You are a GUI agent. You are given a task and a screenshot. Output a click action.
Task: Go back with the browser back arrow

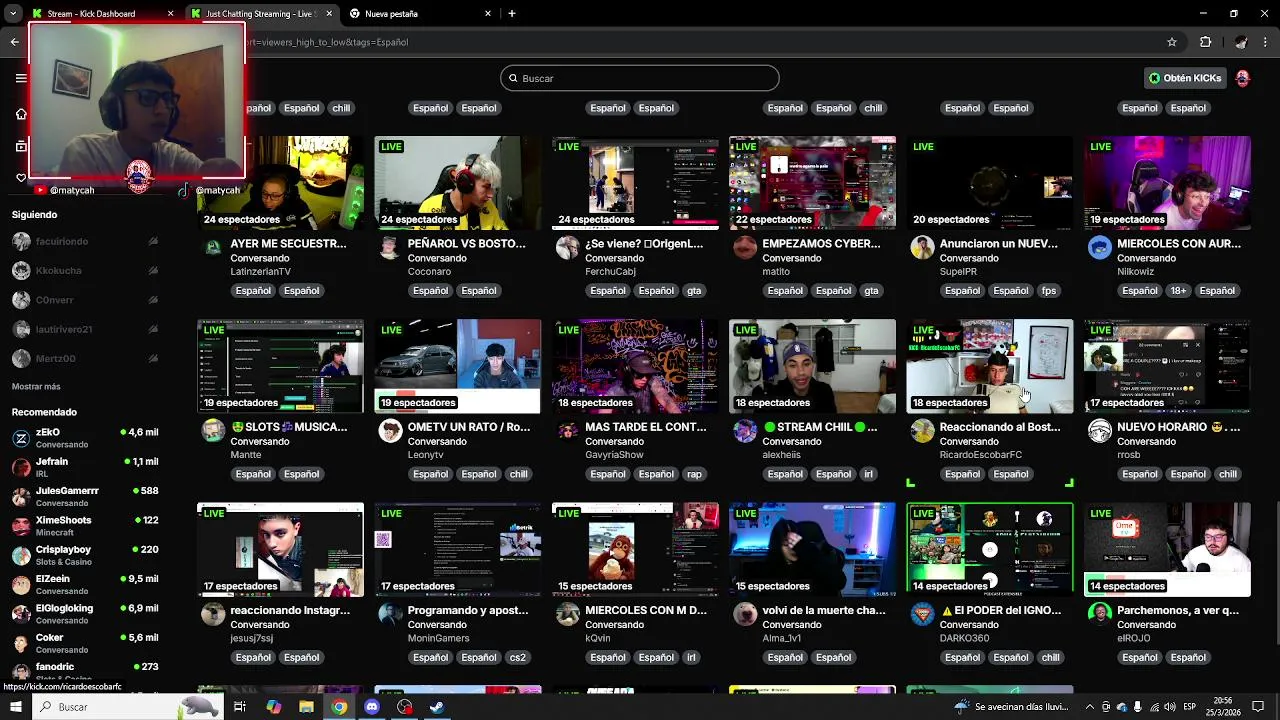pyautogui.click(x=14, y=42)
